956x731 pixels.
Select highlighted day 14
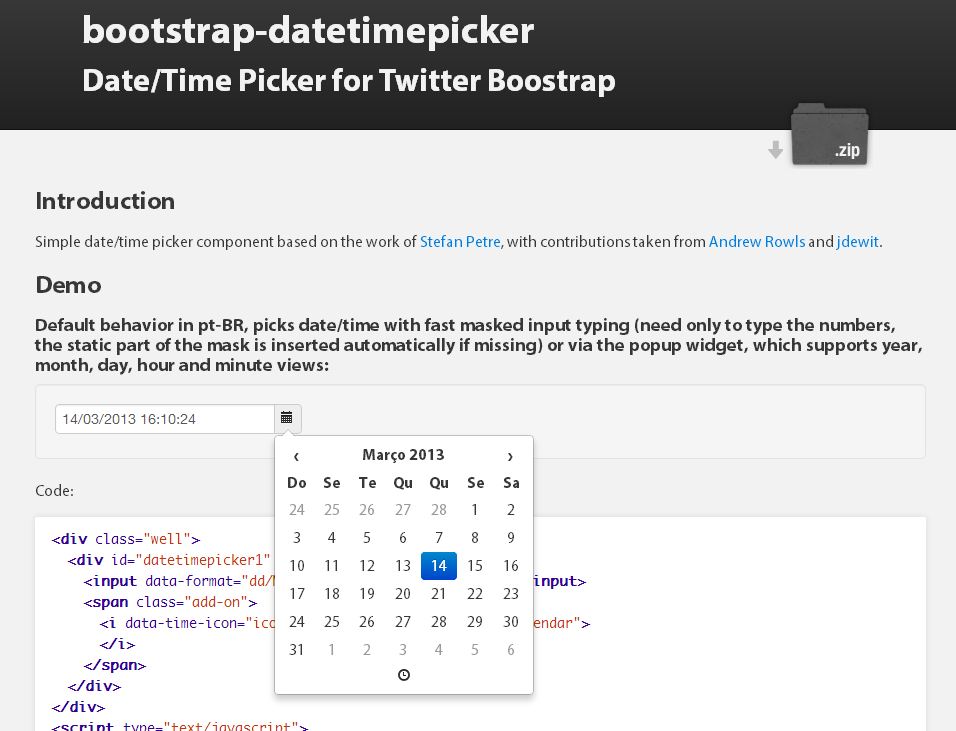click(439, 566)
